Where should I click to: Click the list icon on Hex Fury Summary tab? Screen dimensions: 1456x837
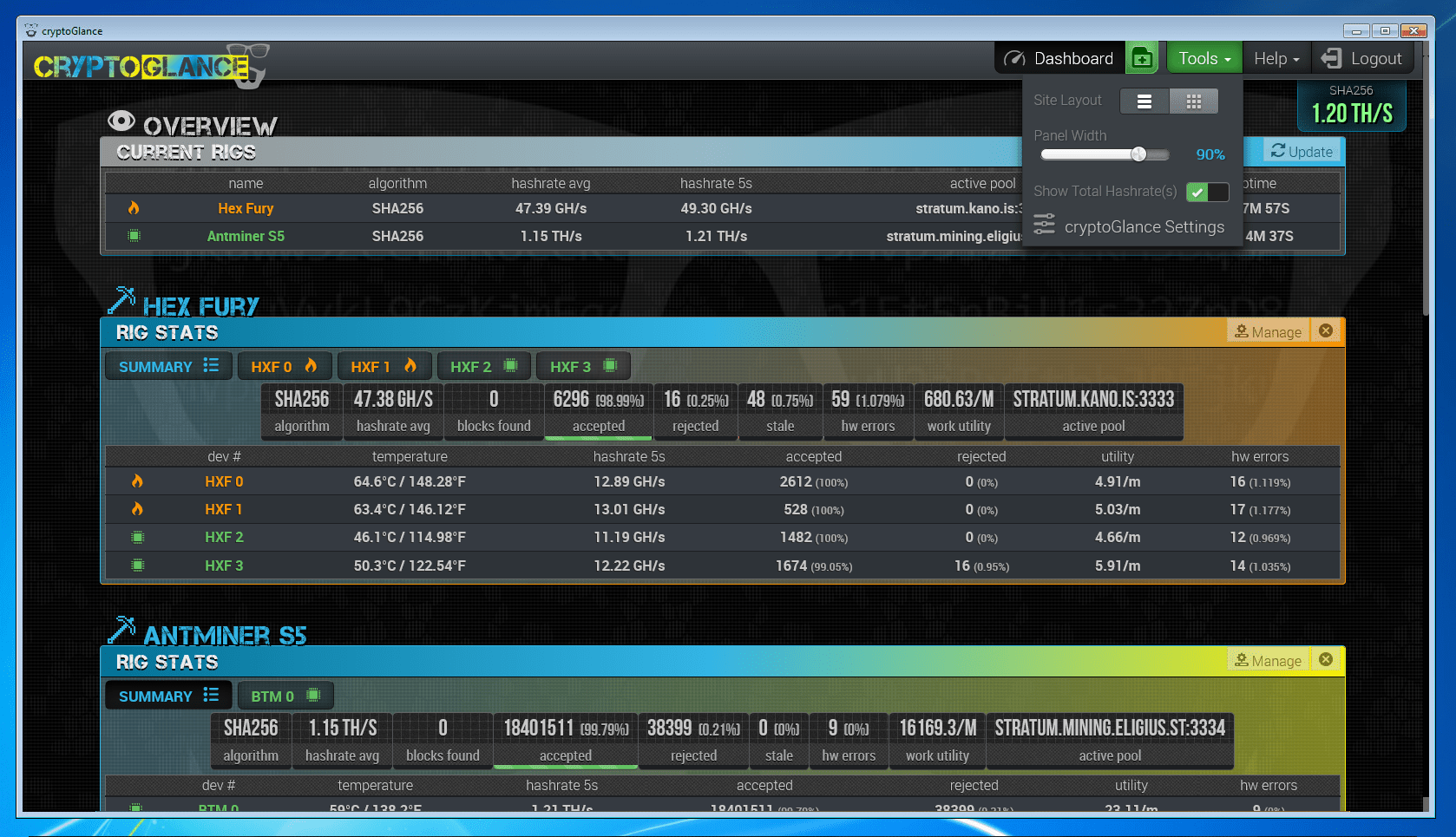[x=211, y=365]
